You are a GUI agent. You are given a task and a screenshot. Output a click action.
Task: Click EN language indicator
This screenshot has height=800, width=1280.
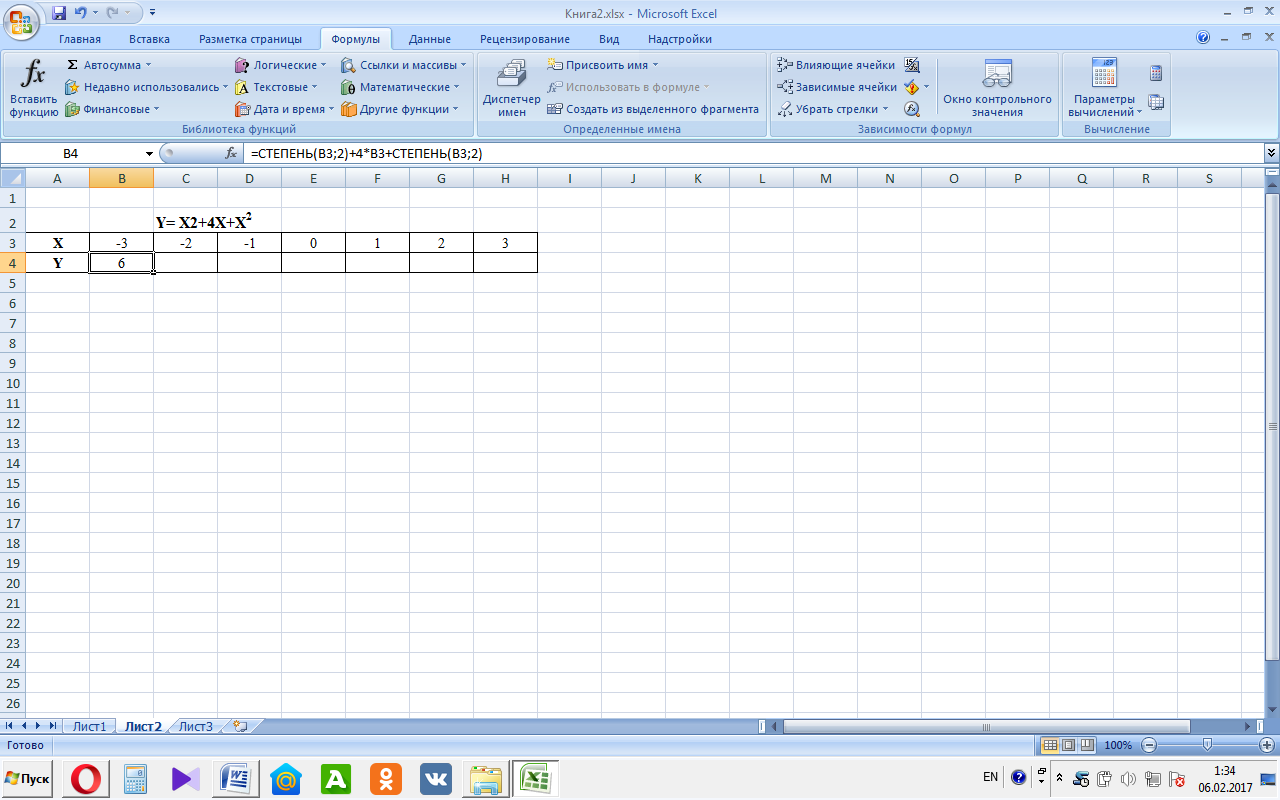pyautogui.click(x=990, y=777)
